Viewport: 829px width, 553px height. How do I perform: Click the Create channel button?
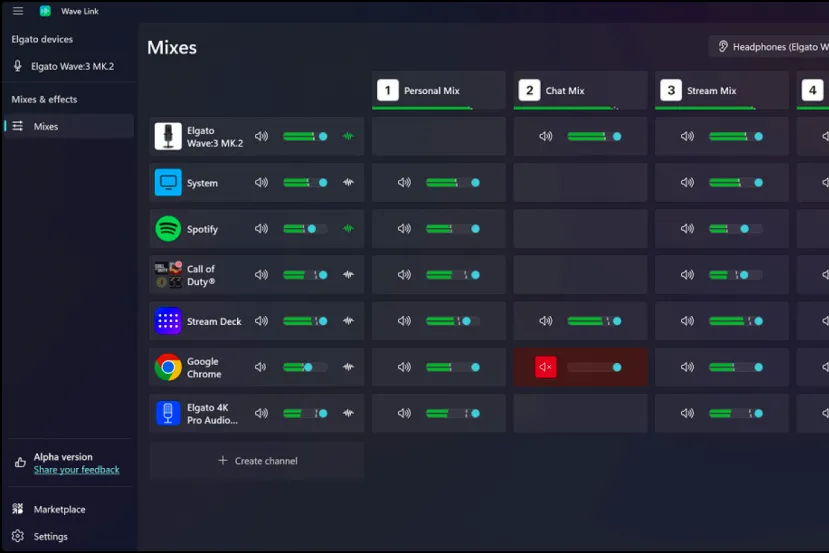click(x=257, y=460)
